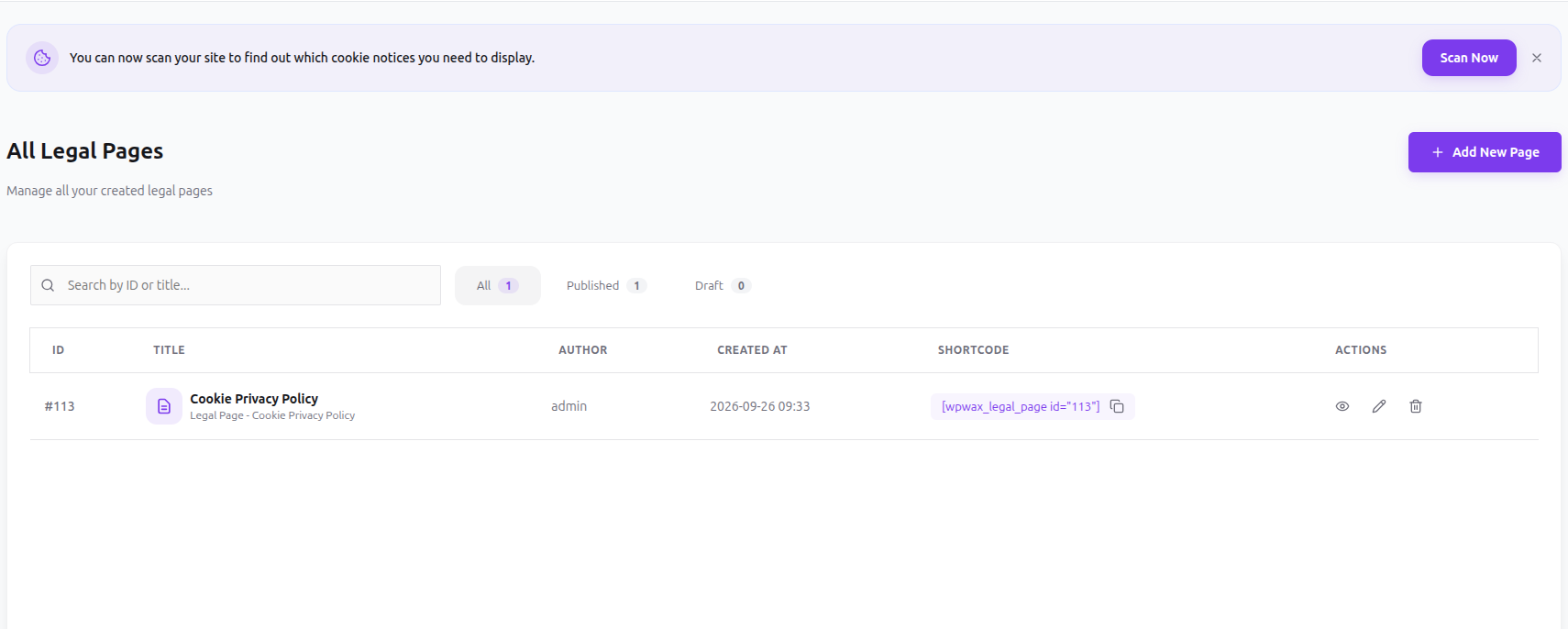Focus the Search by ID or title field
This screenshot has height=629, width=1568.
pyautogui.click(x=236, y=285)
